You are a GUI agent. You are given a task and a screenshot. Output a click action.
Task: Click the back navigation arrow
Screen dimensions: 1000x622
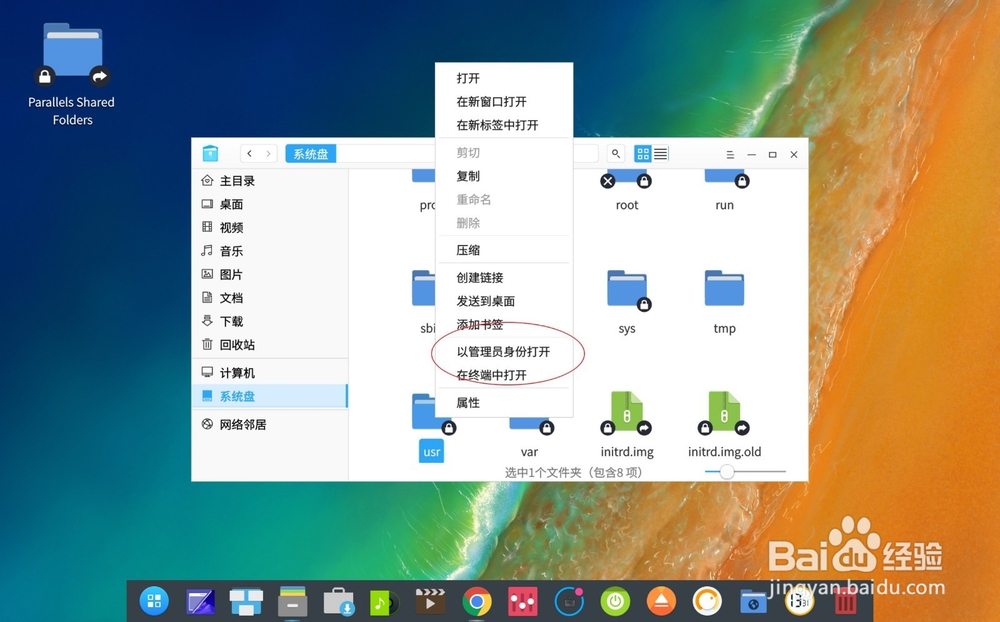[x=248, y=154]
